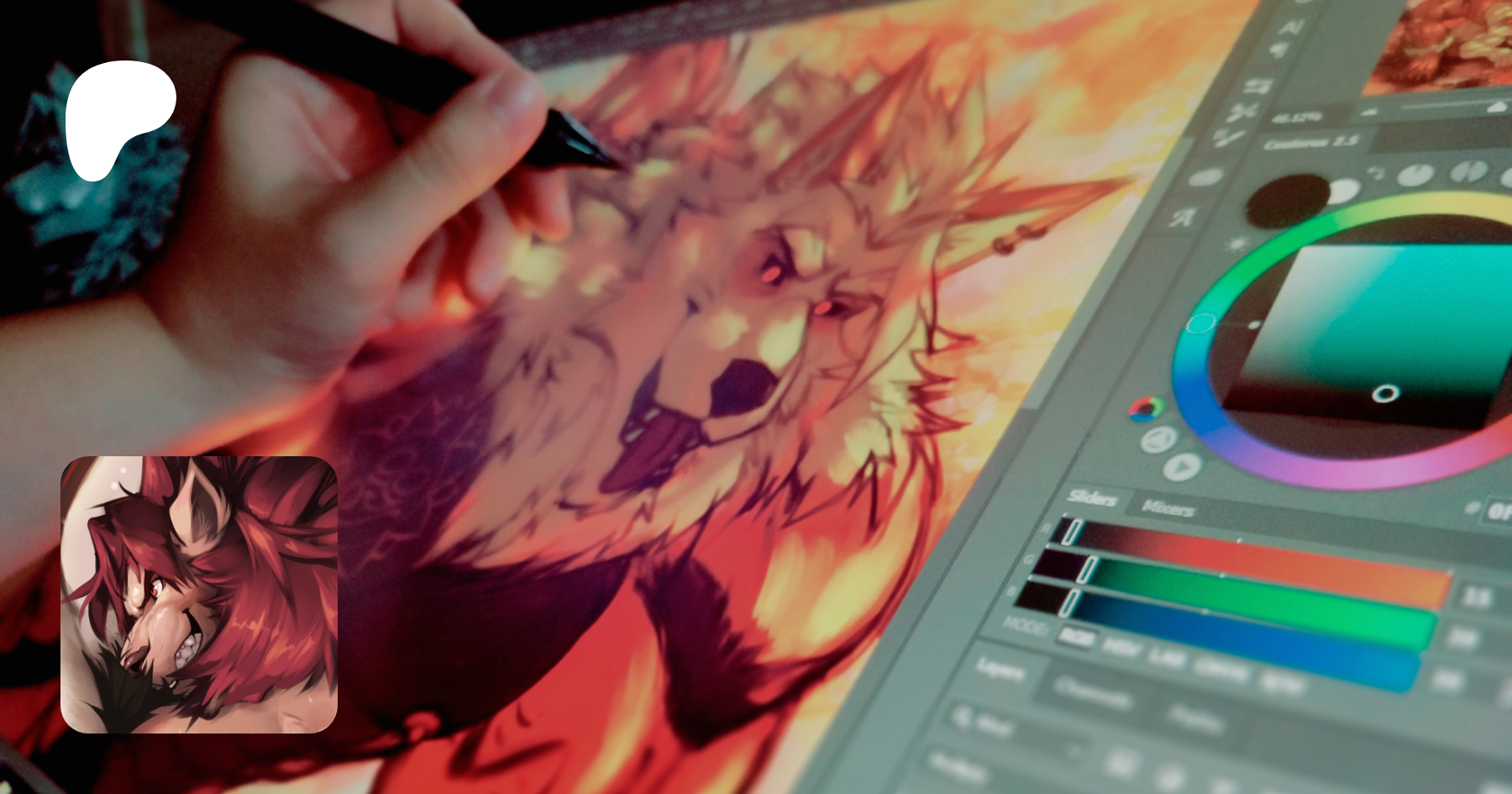Click the dark foreground color swatch
Image resolution: width=1512 pixels, height=794 pixels.
click(1285, 202)
